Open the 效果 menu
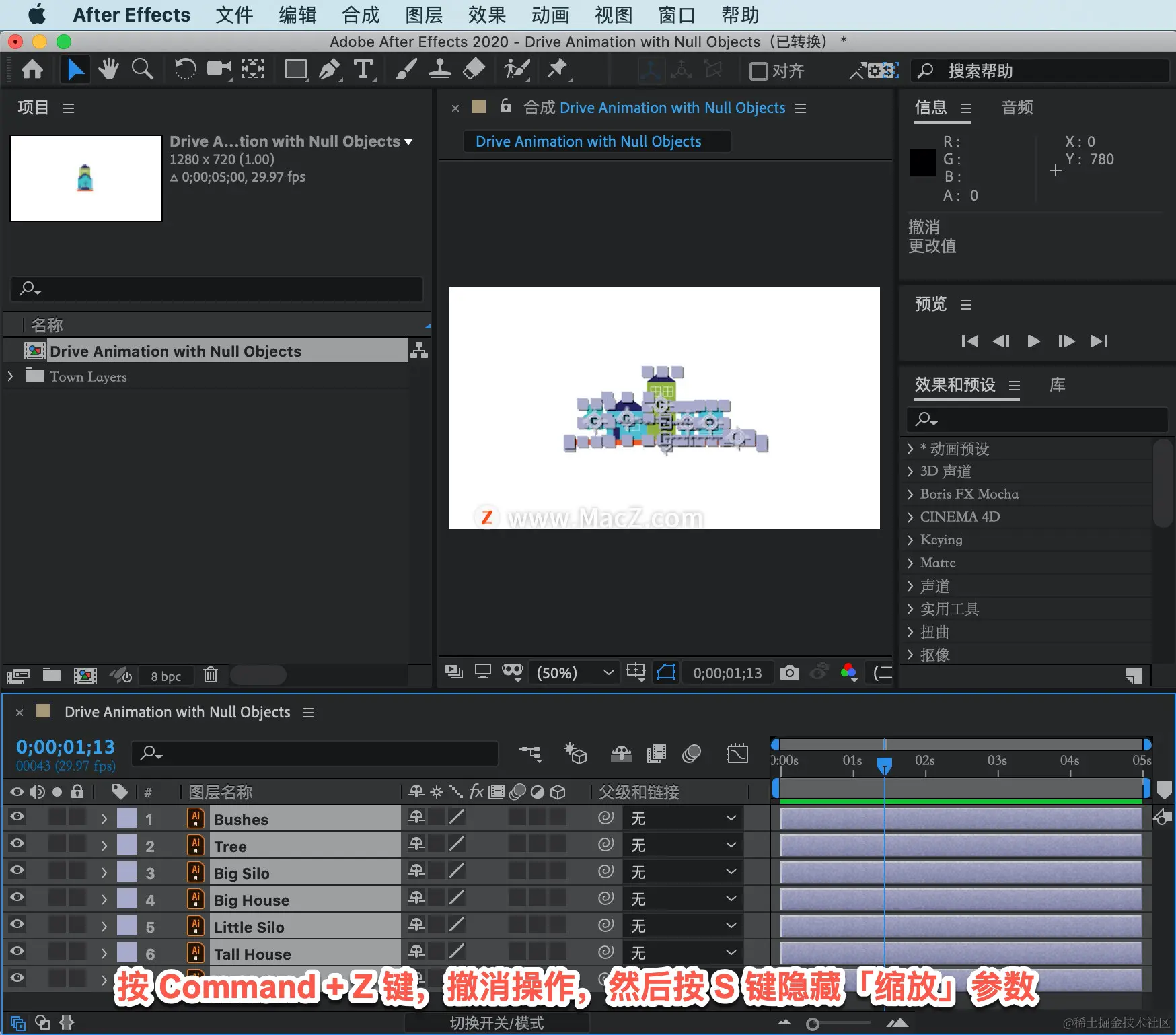1176x1035 pixels. 487,15
